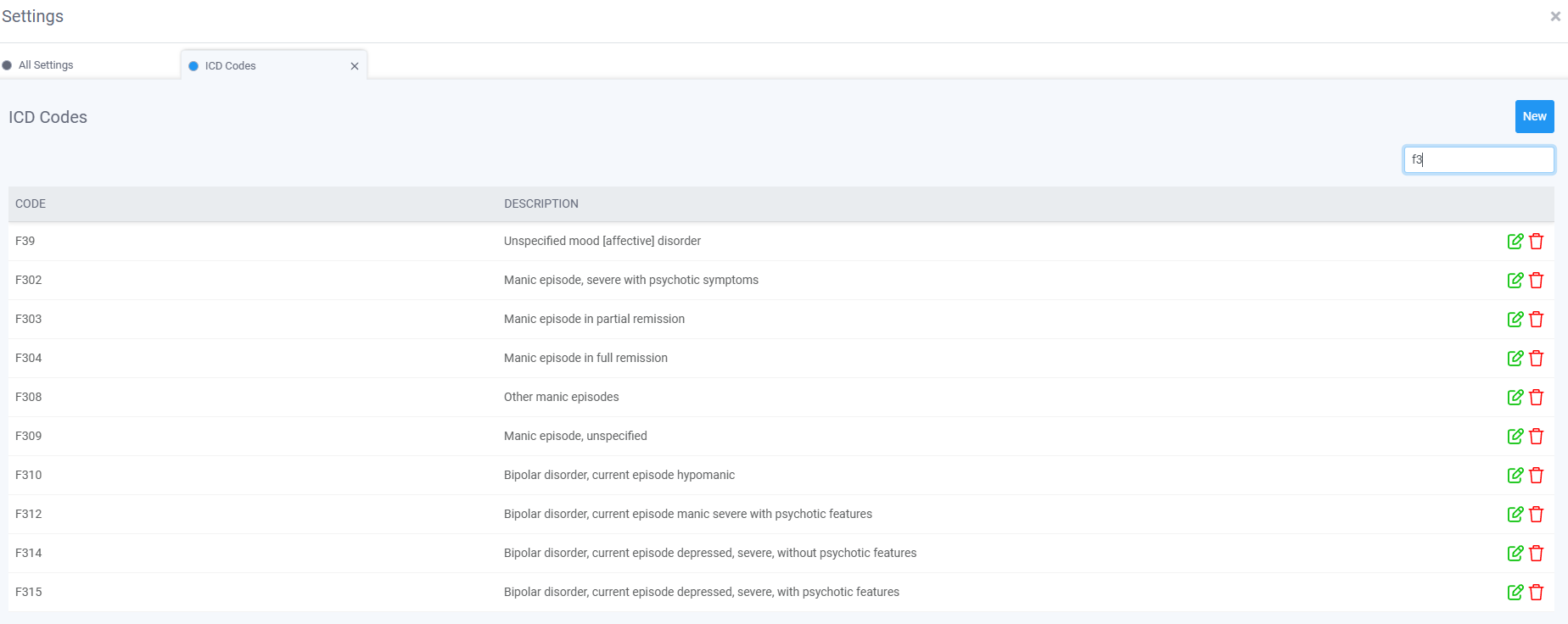The height and width of the screenshot is (624, 1568).
Task: Switch to the All Settings tab
Action: click(x=46, y=65)
